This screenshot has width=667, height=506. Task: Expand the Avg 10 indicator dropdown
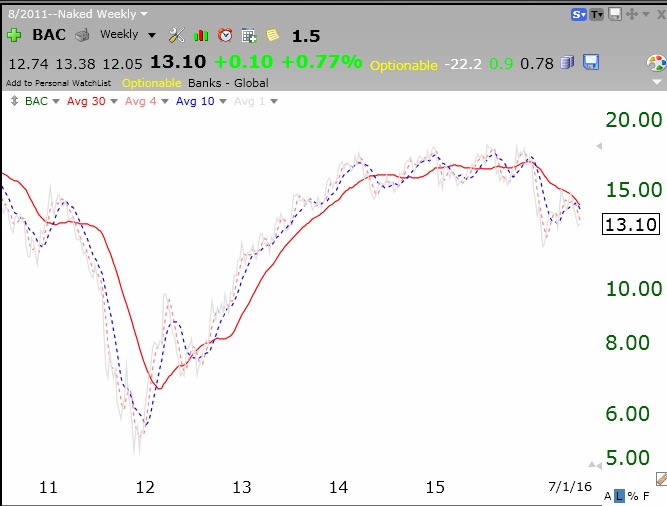coord(222,101)
